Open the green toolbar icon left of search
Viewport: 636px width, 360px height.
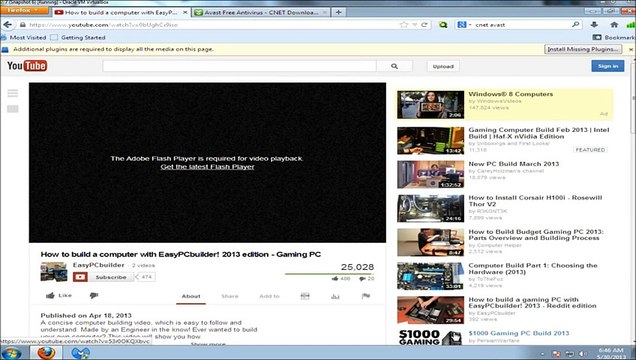443,25
